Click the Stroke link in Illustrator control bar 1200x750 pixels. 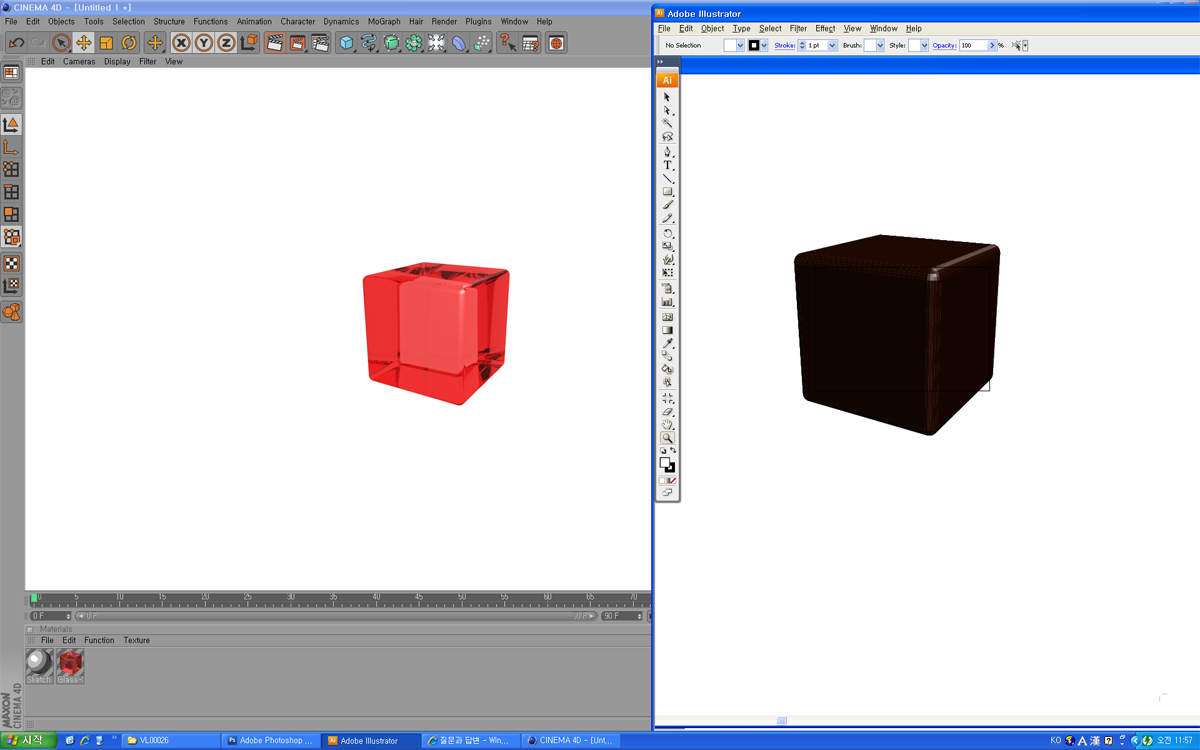[785, 46]
